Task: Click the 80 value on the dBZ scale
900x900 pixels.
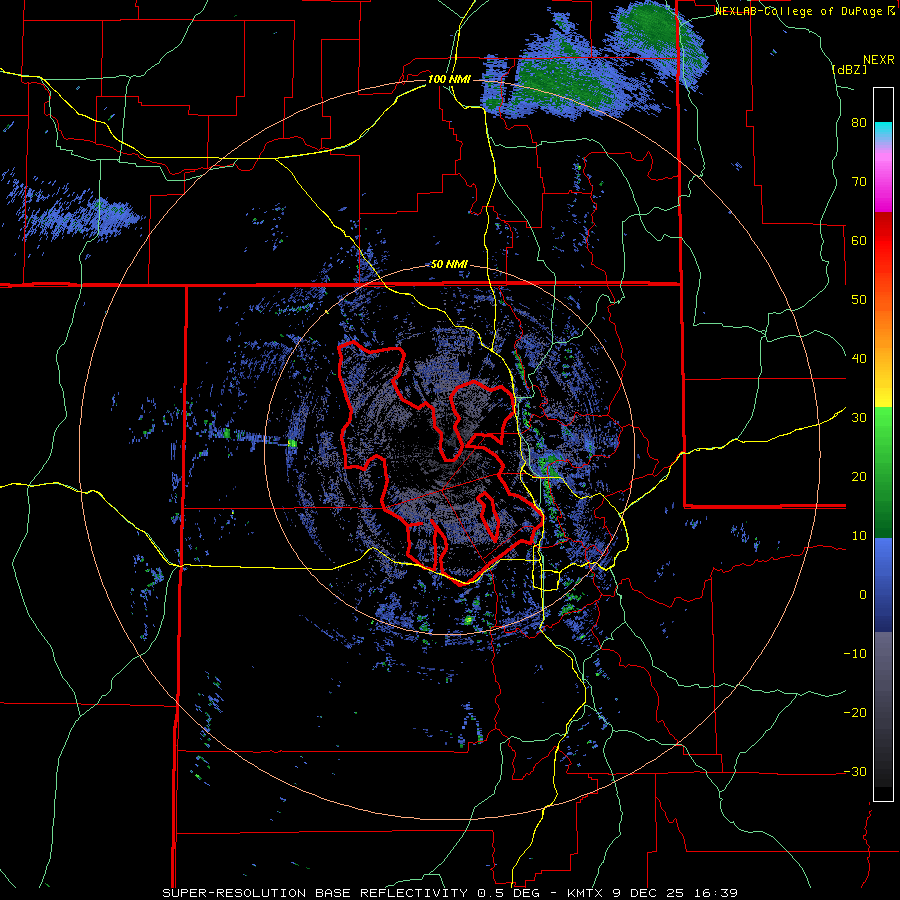Action: coord(859,123)
